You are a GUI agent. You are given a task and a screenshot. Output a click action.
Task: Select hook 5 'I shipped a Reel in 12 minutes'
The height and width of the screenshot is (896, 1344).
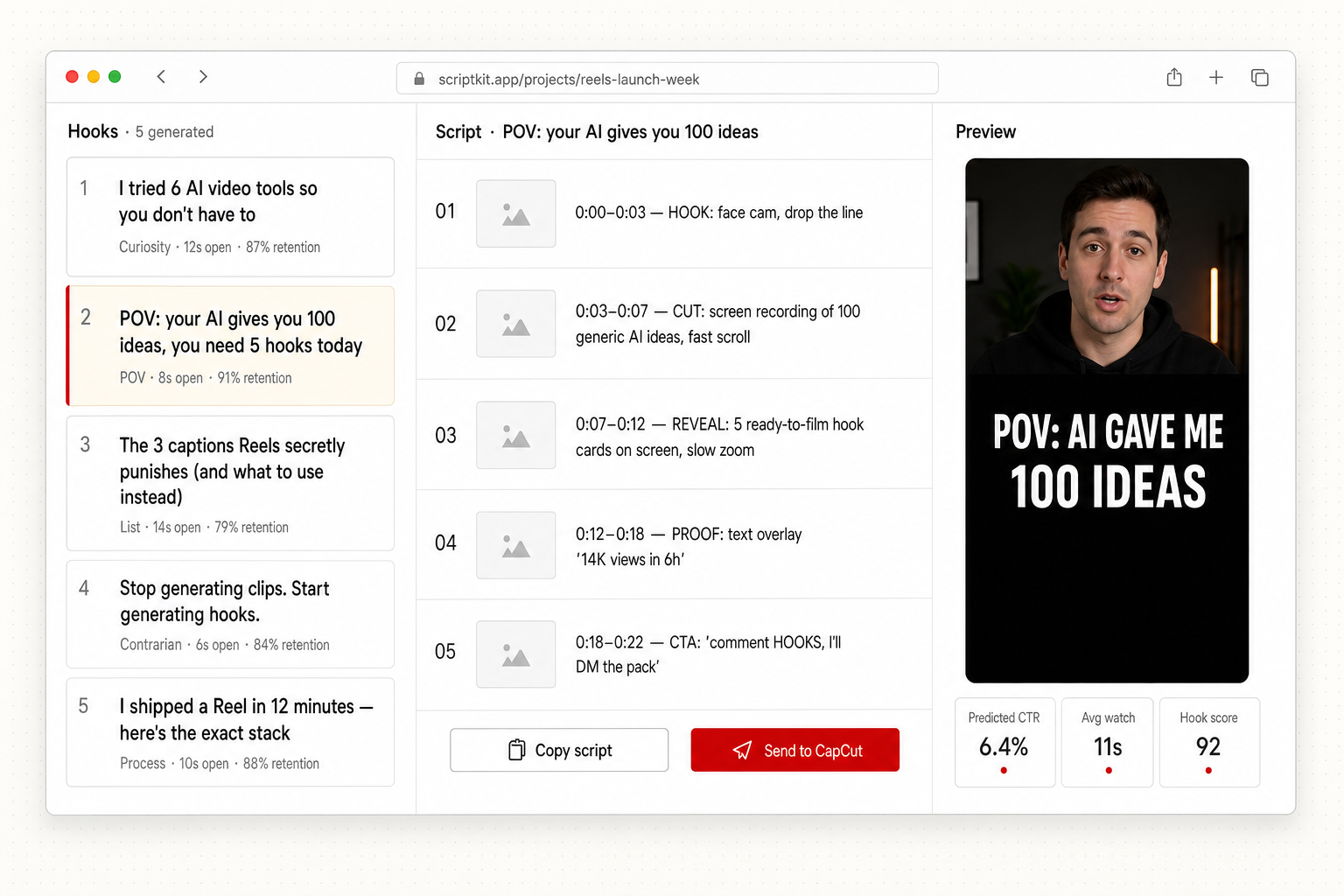coord(230,732)
